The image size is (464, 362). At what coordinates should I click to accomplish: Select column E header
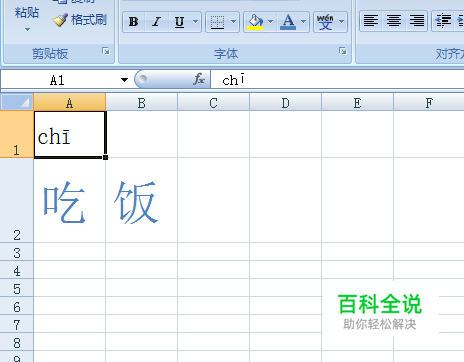[357, 103]
